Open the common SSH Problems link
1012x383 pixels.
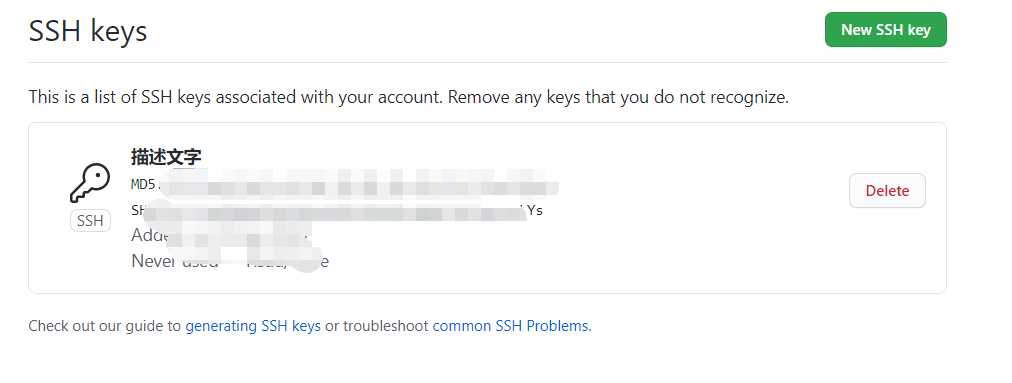coord(512,326)
